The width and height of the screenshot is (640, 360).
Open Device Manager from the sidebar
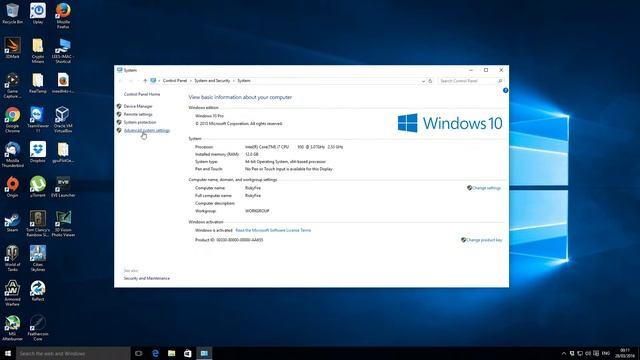click(x=138, y=106)
